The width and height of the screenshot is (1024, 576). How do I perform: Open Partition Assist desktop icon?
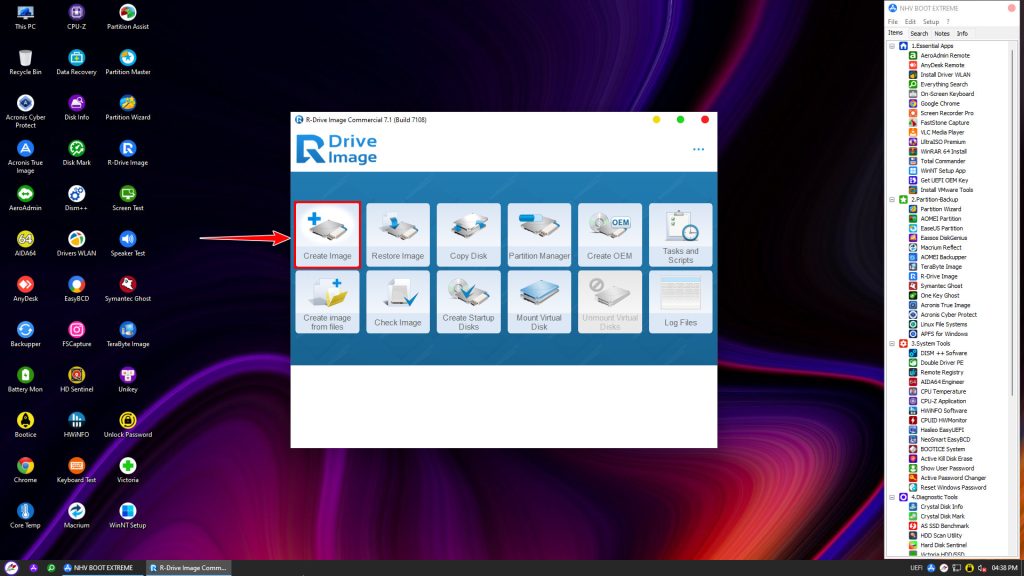(x=128, y=17)
